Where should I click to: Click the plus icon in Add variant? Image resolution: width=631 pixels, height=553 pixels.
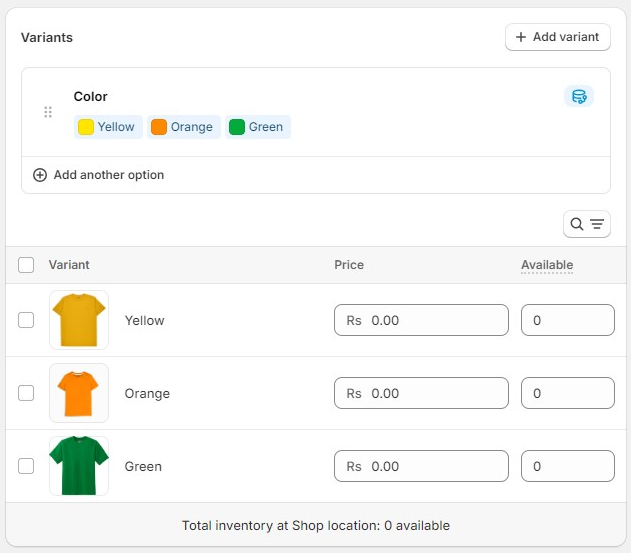tap(521, 37)
